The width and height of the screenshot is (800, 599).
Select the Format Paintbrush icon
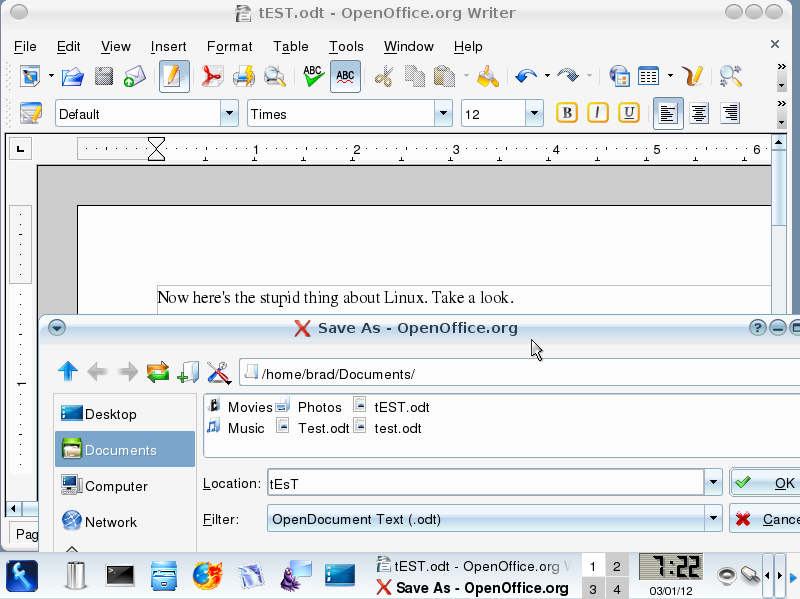(488, 77)
